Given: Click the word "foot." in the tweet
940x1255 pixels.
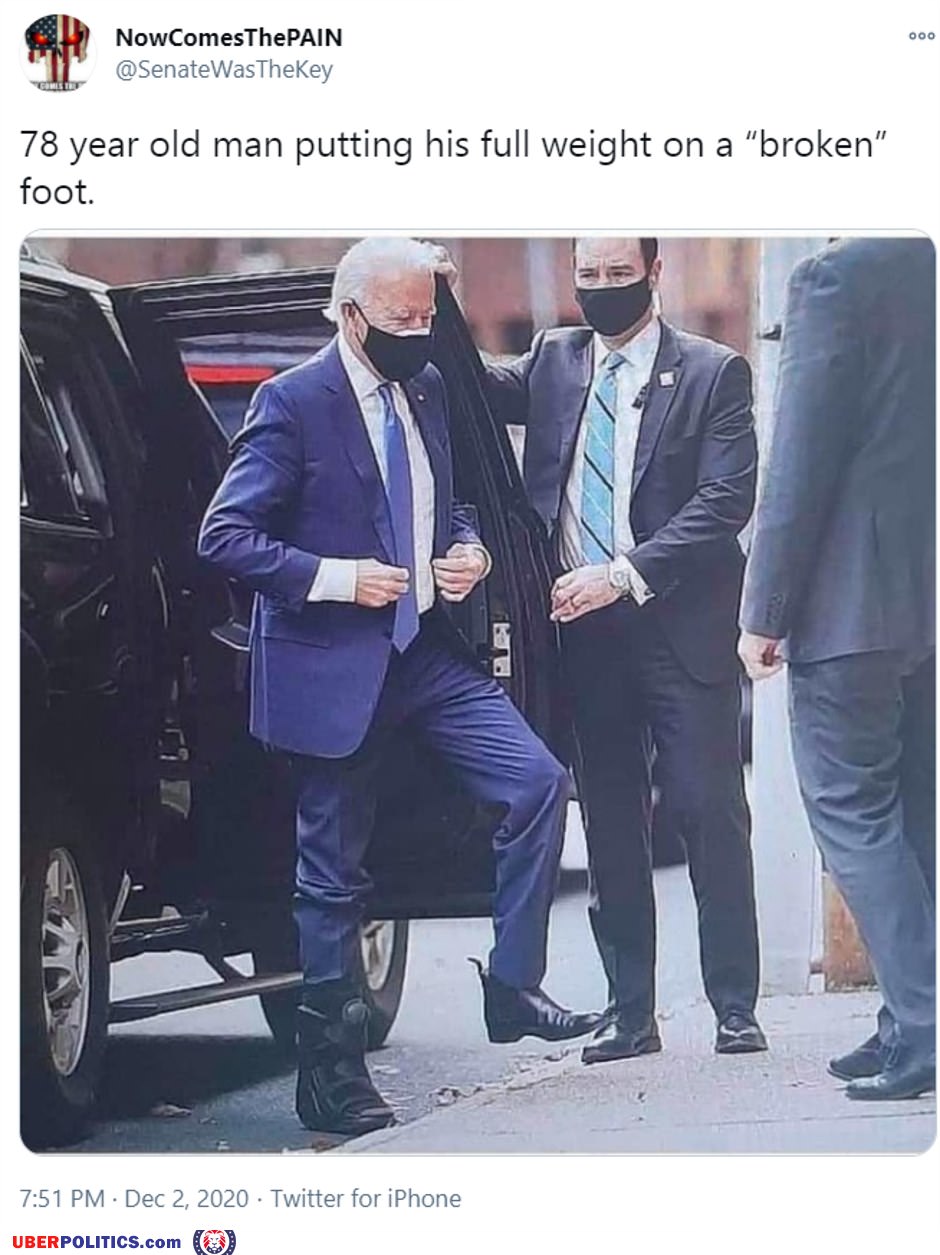Looking at the screenshot, I should click(x=57, y=190).
